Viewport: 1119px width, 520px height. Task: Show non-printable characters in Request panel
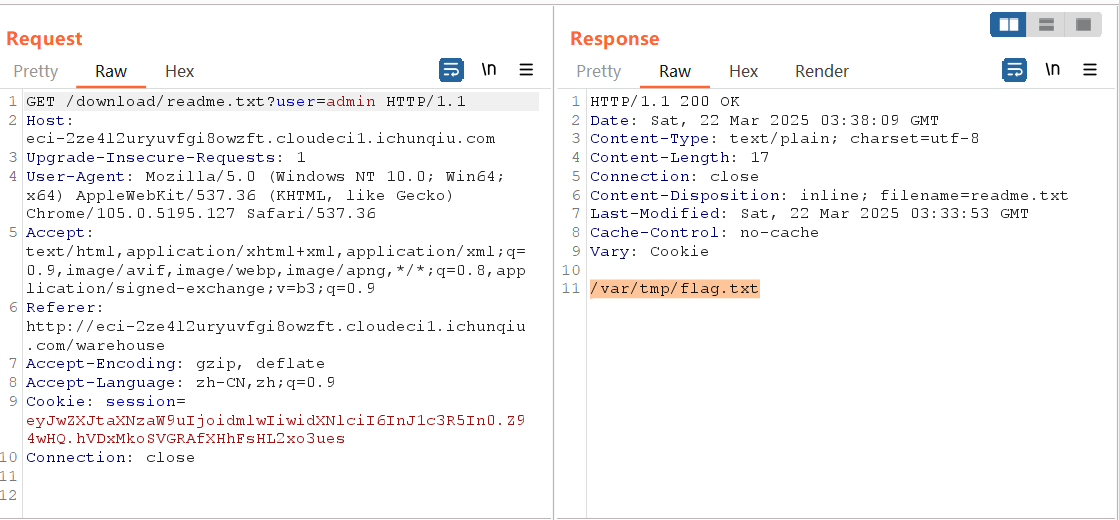[489, 70]
